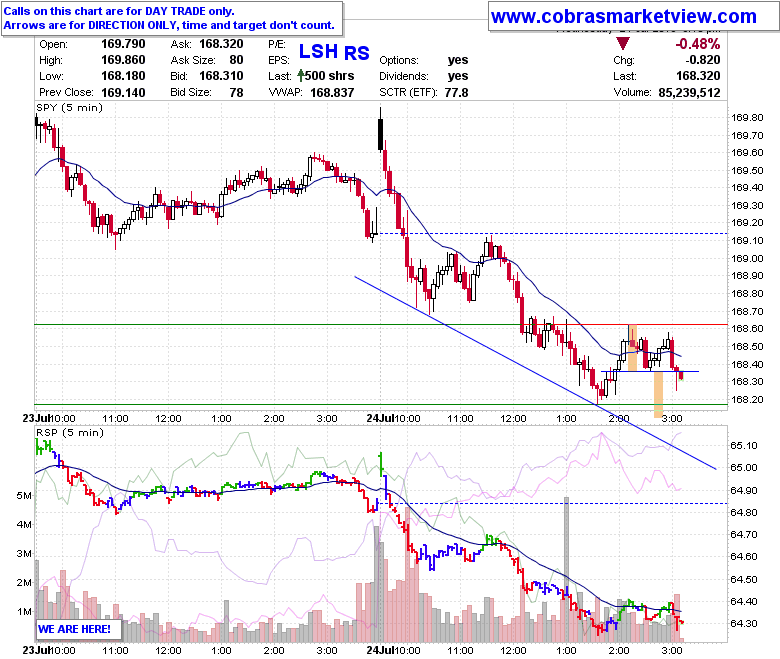Click the 169.10 price axis label
Screen dimensions: 780x659
(x=747, y=241)
